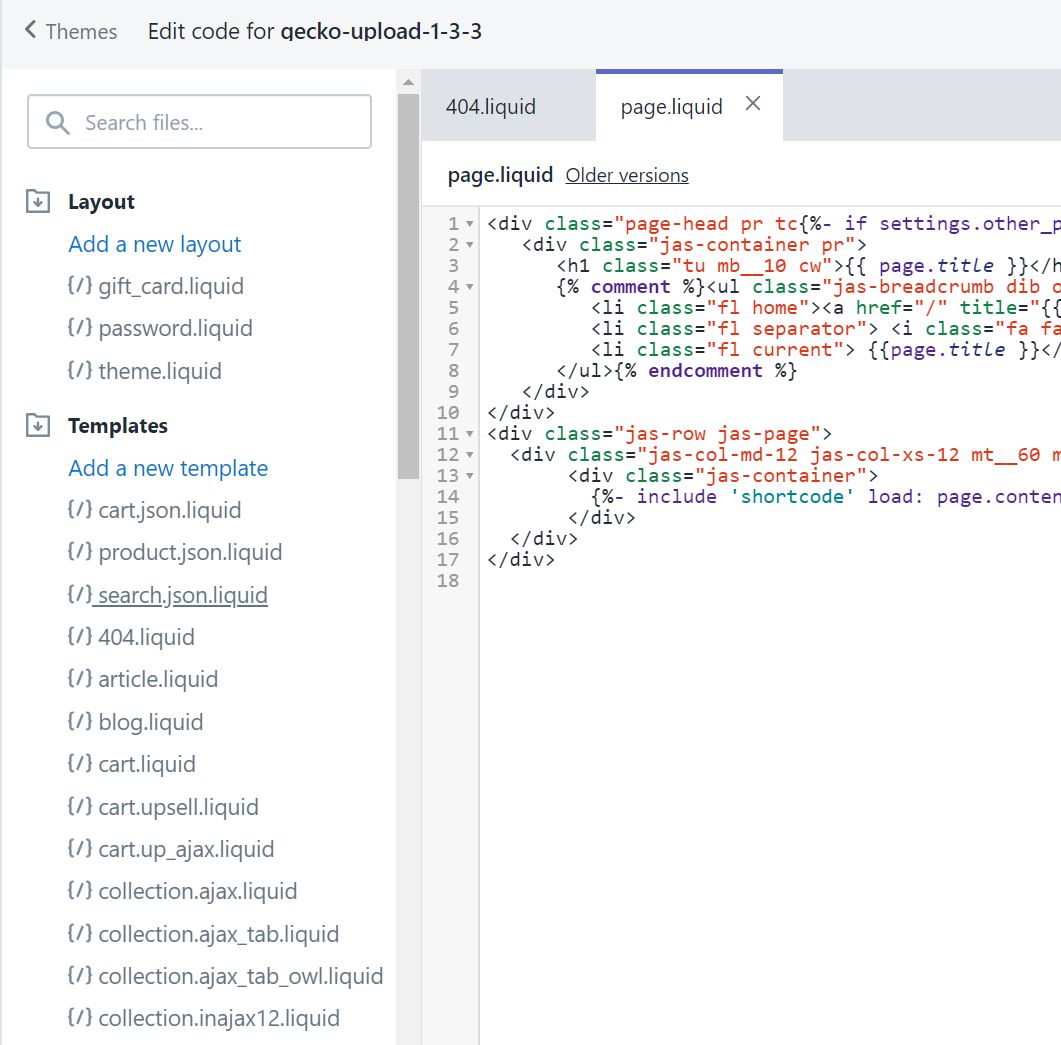The width and height of the screenshot is (1061, 1045).
Task: Collapse the Layout folder icon
Action: 38,202
